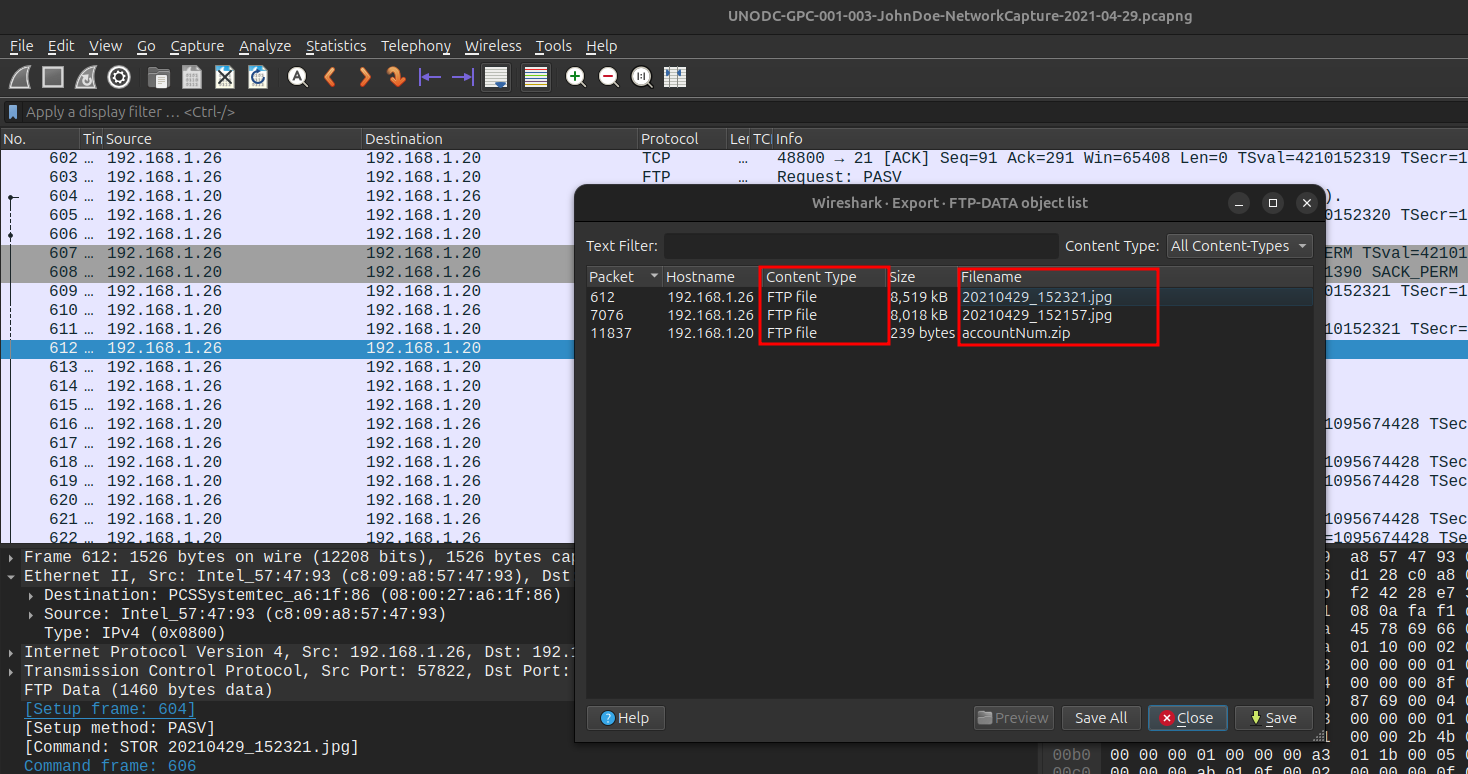Image resolution: width=1468 pixels, height=774 pixels.
Task: Jump to the first packet
Action: tap(430, 77)
